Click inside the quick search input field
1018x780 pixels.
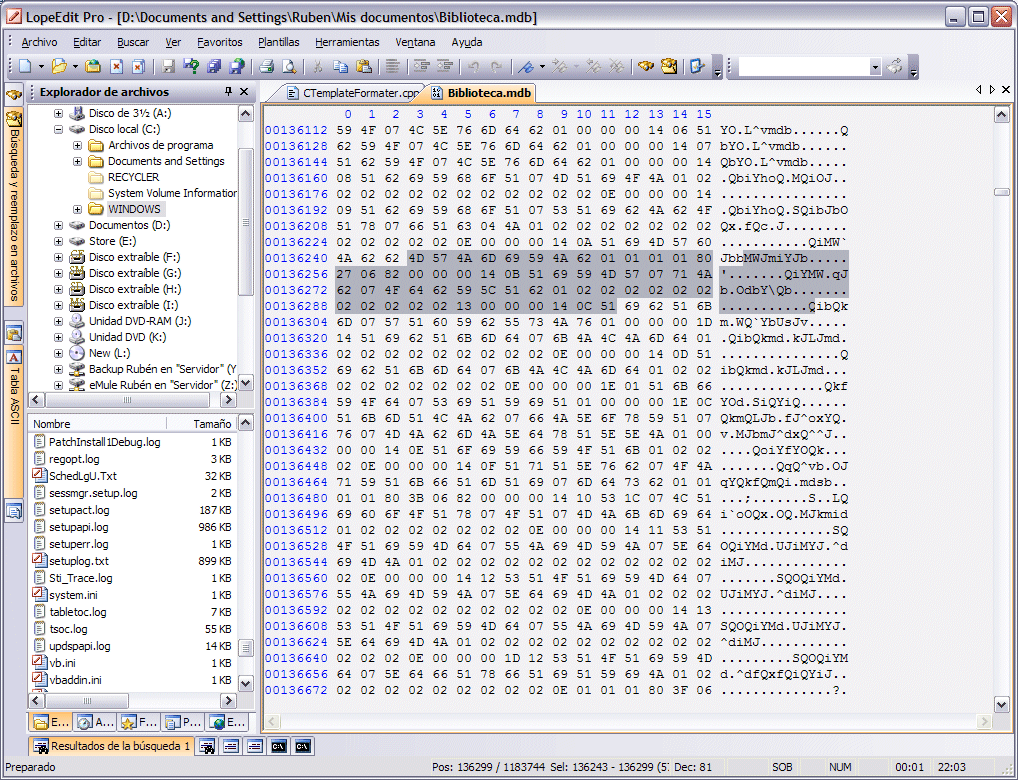(x=804, y=67)
